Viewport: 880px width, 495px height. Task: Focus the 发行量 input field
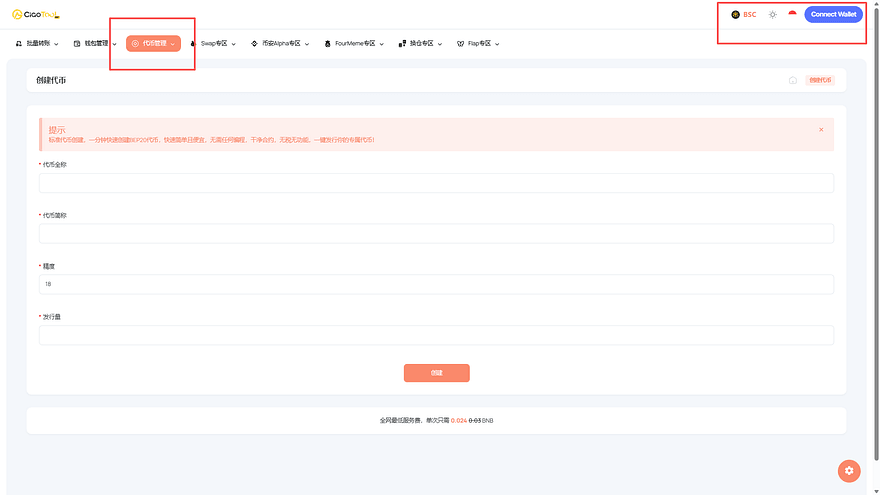pos(436,335)
